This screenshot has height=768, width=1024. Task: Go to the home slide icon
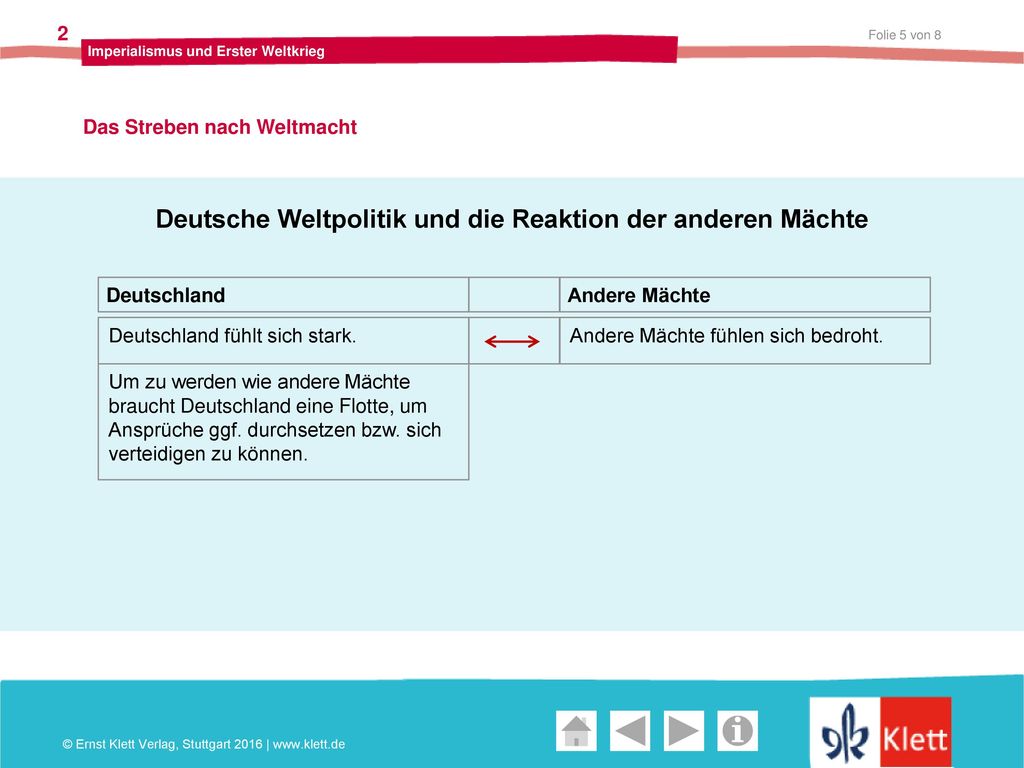[x=576, y=731]
